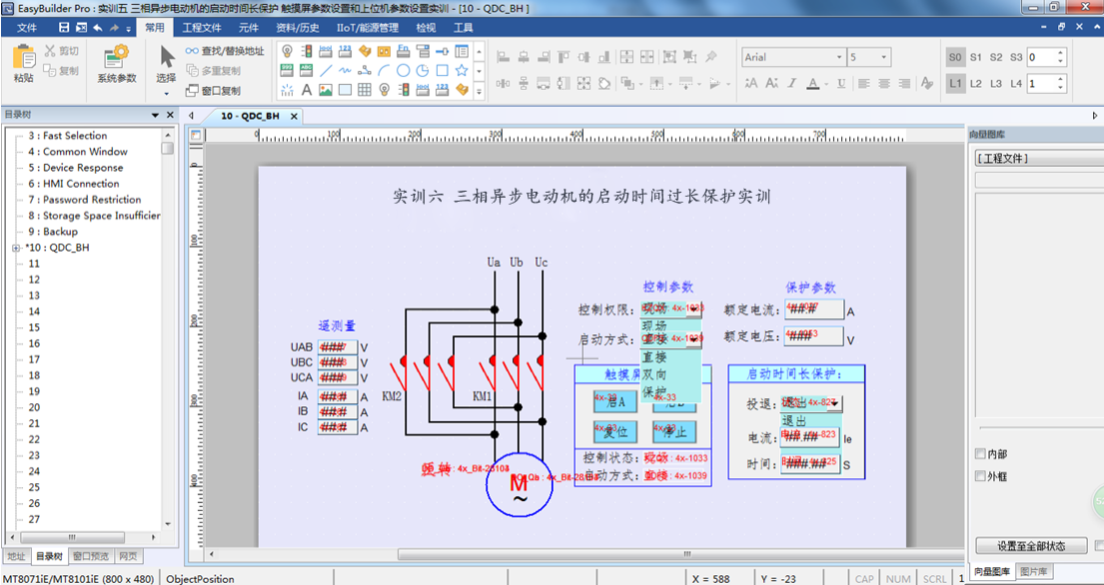The image size is (1104, 585).
Task: Switch to the 地址 panel tab
Action: coord(16,556)
